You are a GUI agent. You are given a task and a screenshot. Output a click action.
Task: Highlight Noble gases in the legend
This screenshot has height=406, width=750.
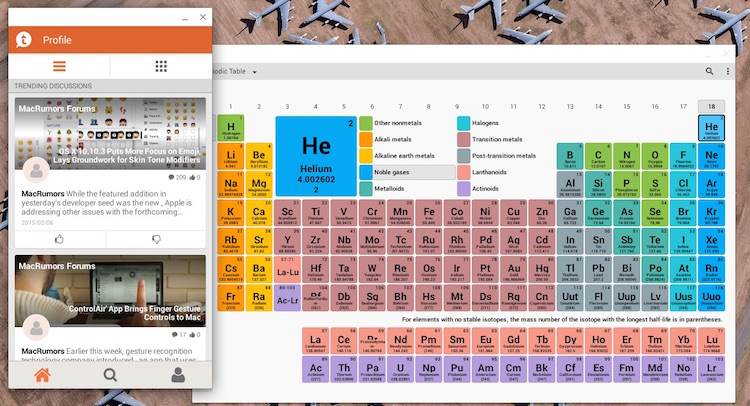coord(398,172)
